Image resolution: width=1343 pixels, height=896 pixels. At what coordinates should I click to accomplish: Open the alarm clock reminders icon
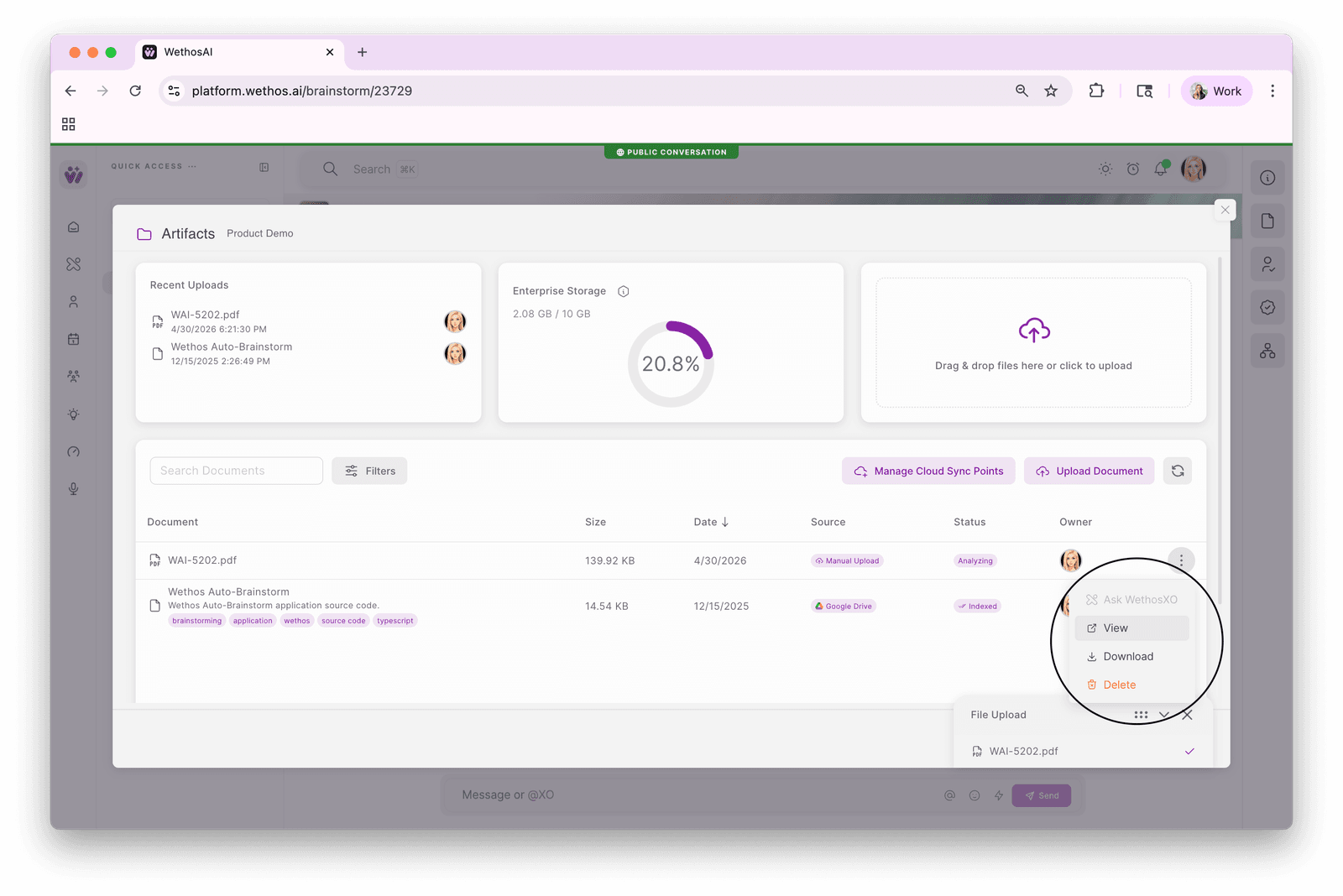coord(1133,169)
